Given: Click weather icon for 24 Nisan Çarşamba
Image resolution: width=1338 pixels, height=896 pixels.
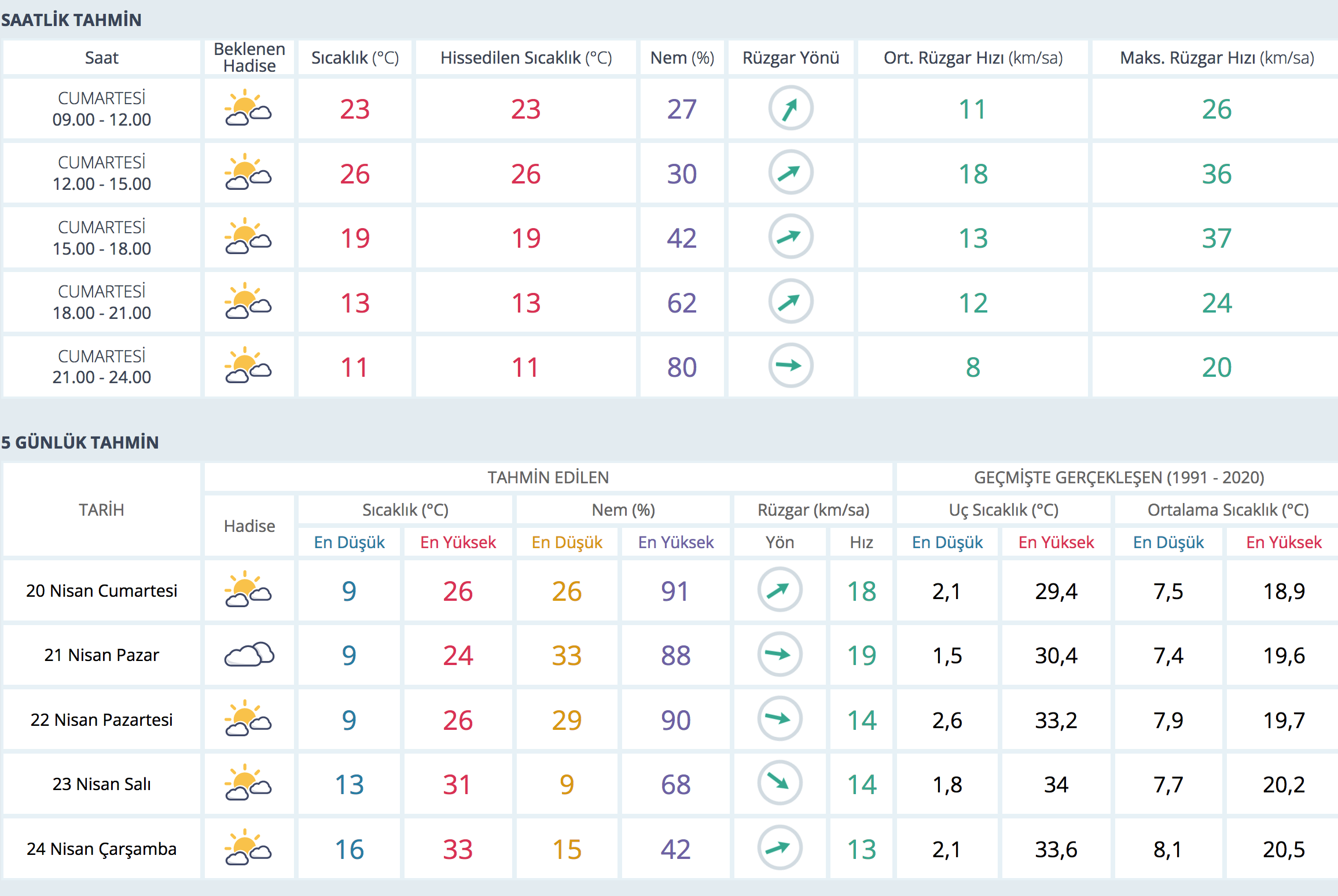Looking at the screenshot, I should 248,848.
